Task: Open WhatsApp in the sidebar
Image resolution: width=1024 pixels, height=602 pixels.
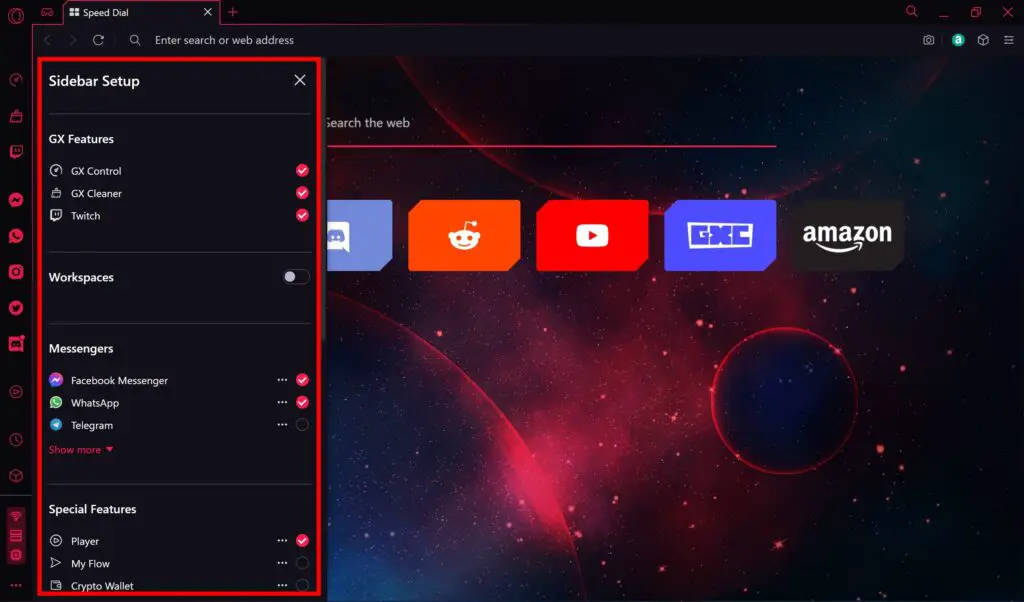Action: tap(16, 236)
